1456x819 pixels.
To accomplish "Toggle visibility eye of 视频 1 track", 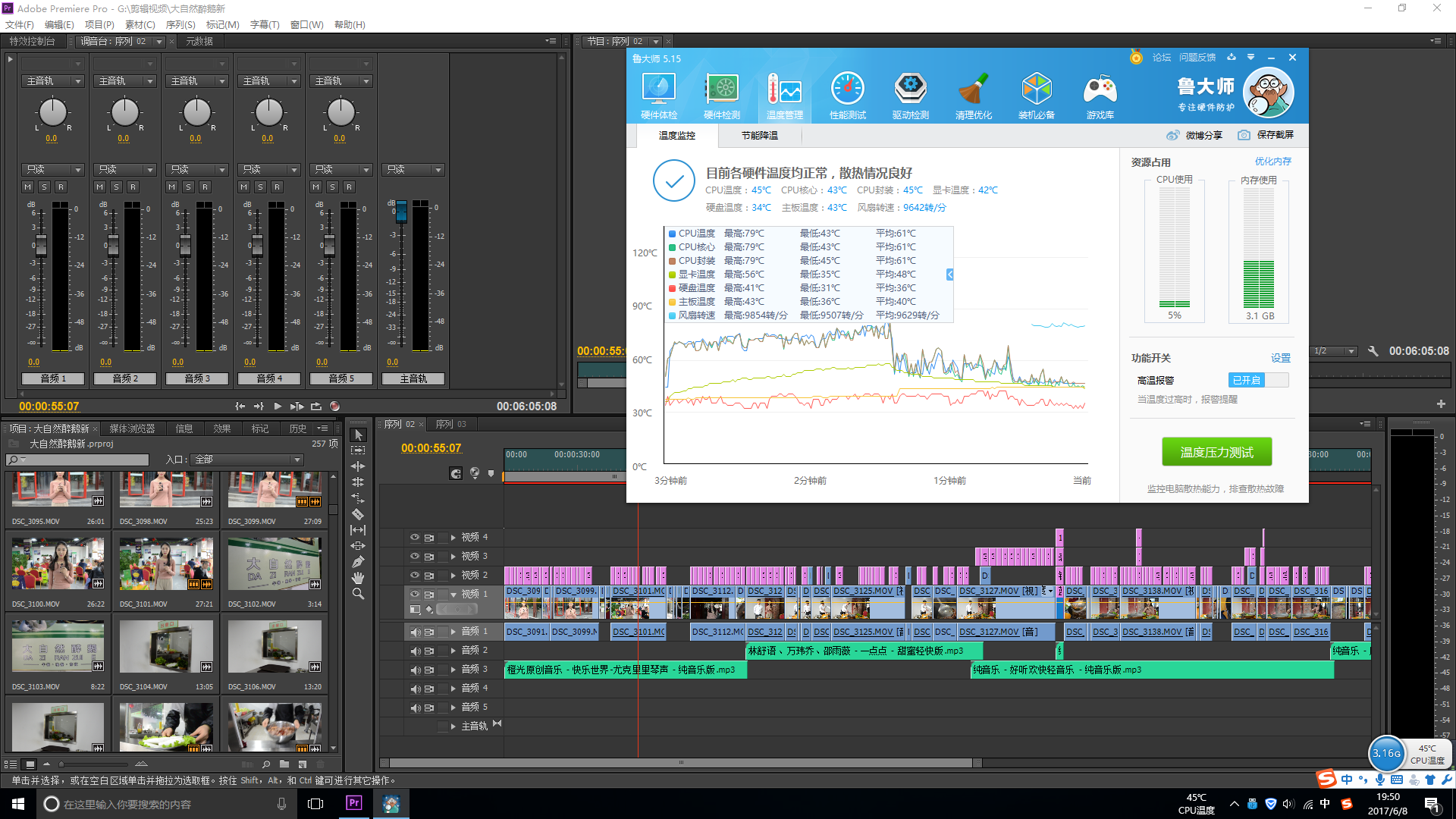I will click(415, 594).
